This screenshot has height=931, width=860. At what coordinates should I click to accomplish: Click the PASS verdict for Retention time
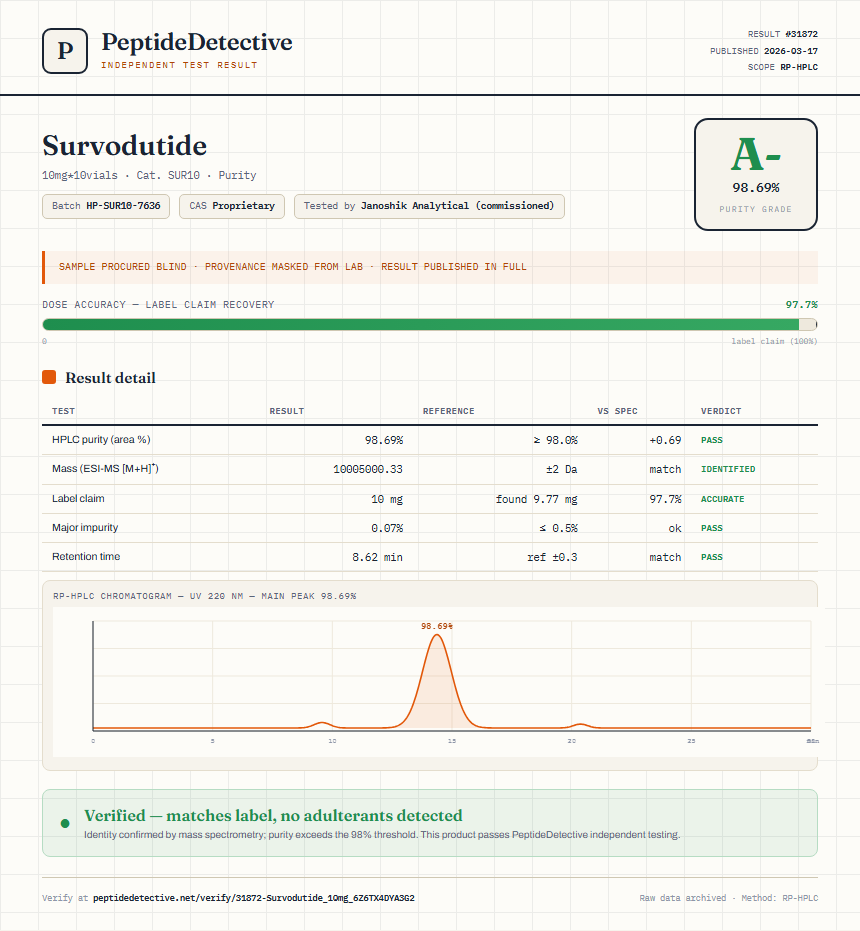(x=712, y=557)
